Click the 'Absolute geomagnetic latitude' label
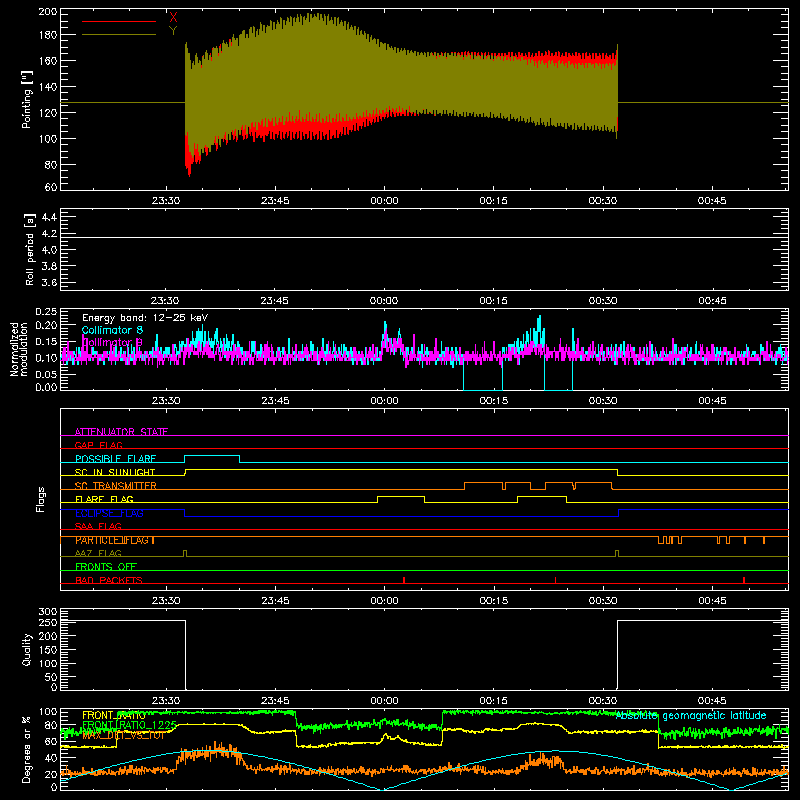 pos(691,716)
